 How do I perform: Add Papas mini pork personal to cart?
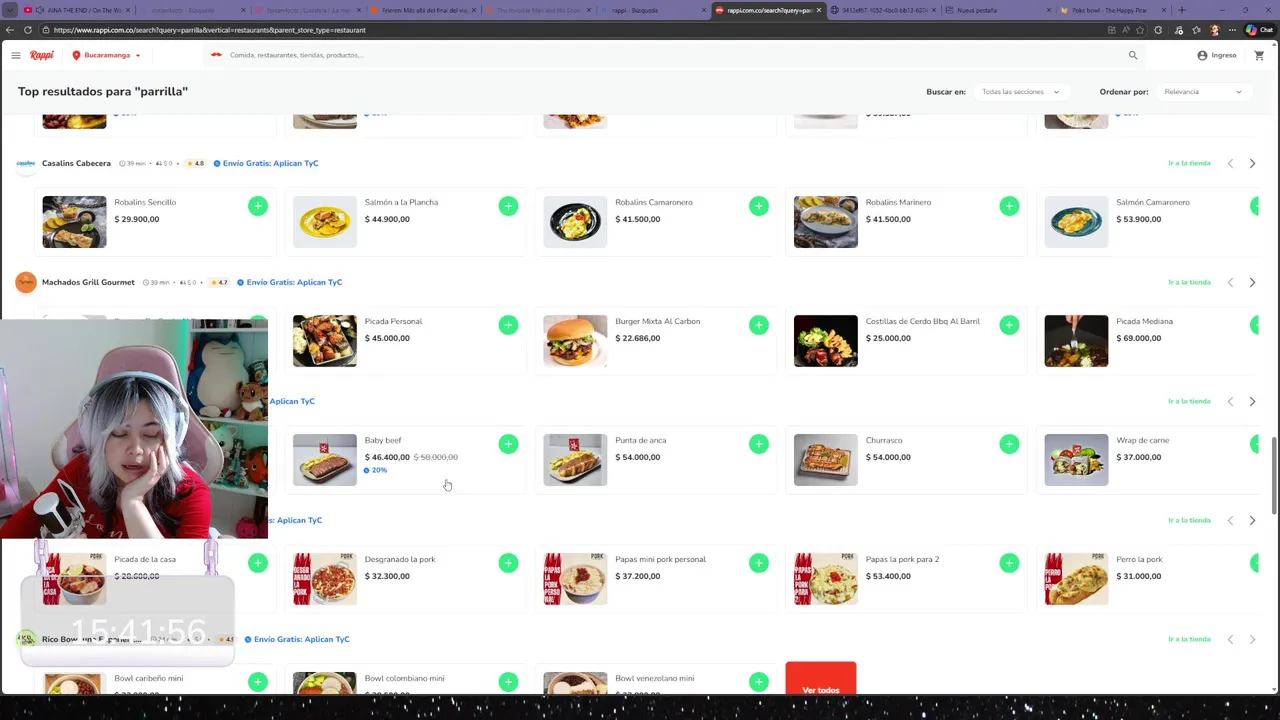[759, 563]
